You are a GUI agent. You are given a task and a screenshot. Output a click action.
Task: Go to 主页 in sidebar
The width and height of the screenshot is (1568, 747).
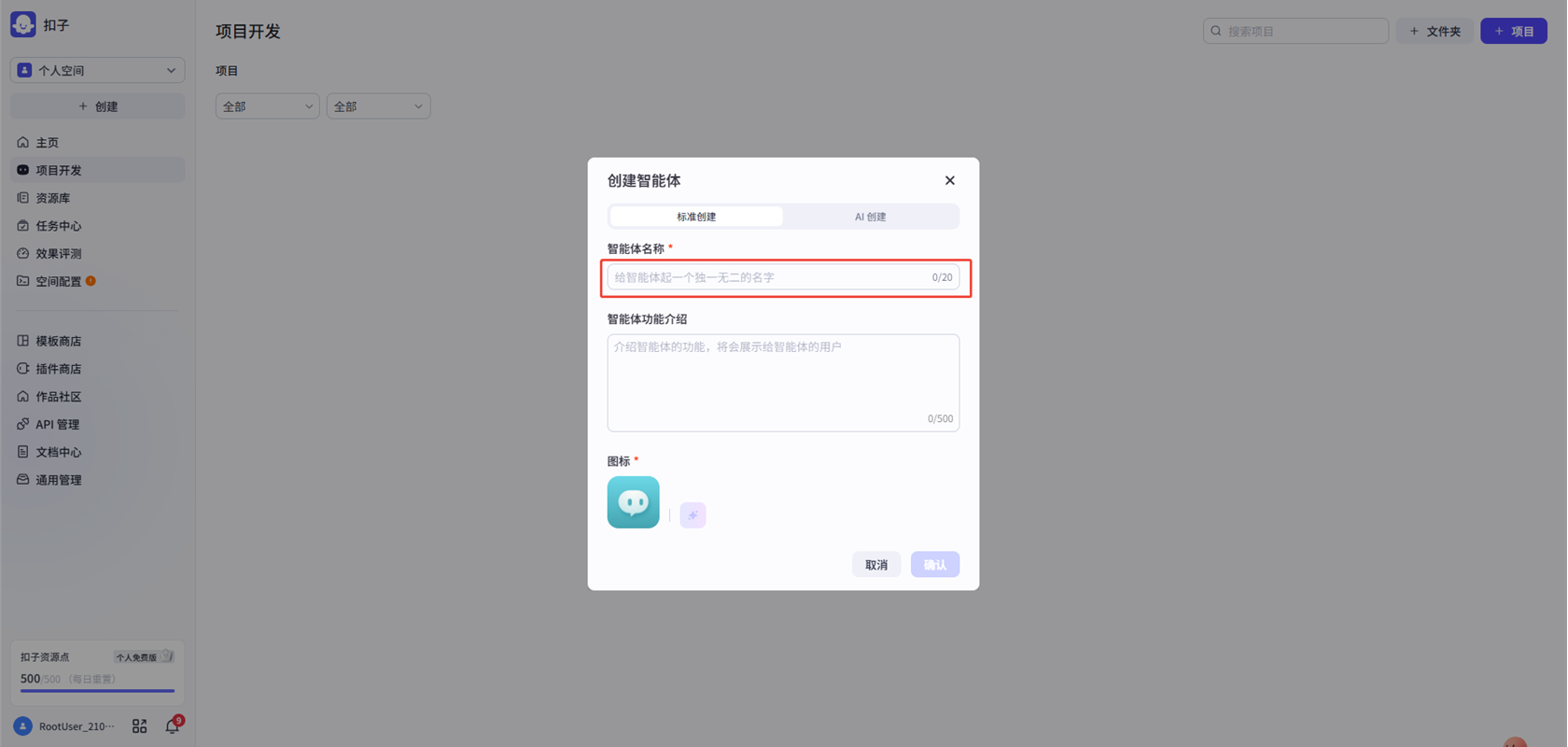(x=98, y=143)
